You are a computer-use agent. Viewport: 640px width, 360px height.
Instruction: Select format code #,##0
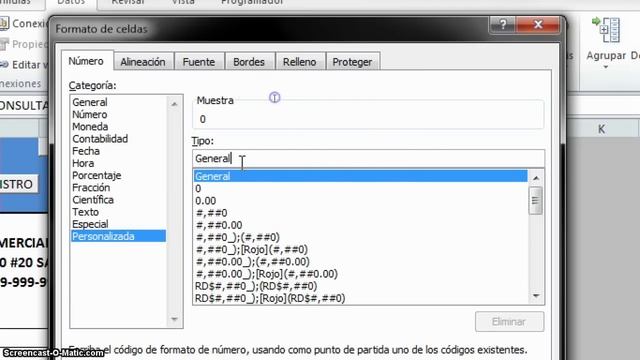coord(360,213)
